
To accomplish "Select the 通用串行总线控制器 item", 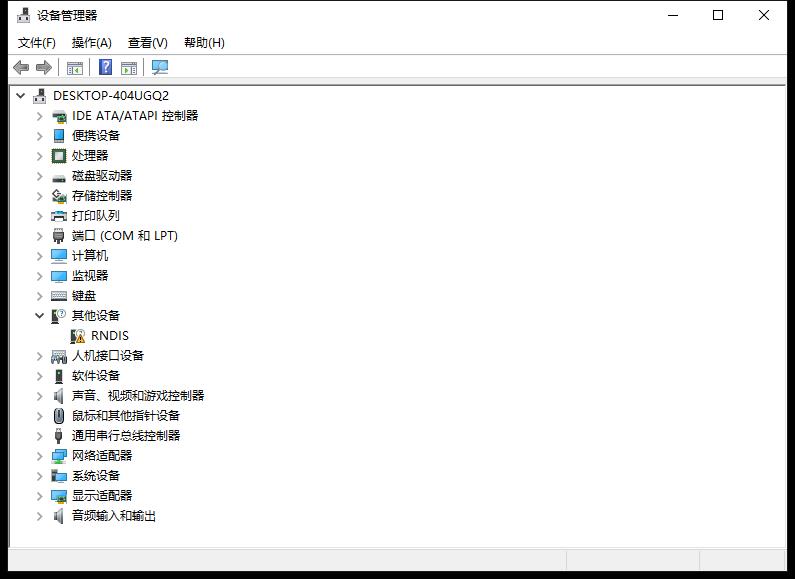I will 125,436.
